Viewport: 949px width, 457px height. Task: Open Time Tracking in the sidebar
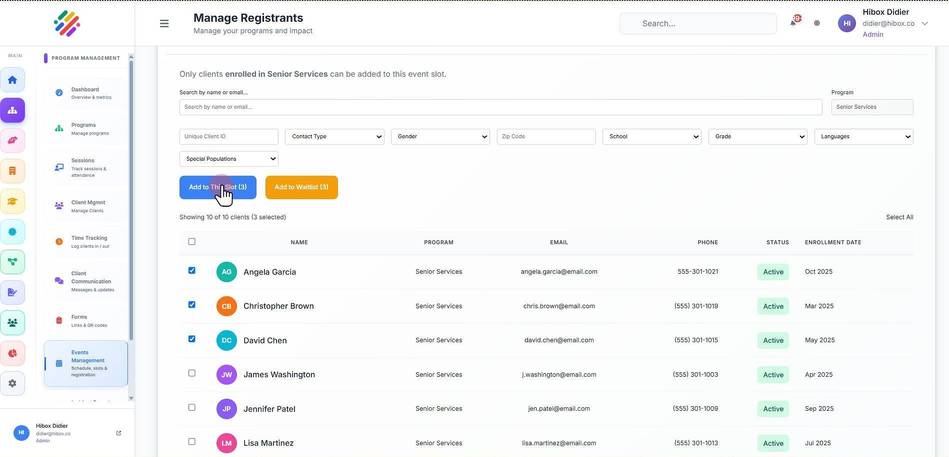(x=85, y=242)
